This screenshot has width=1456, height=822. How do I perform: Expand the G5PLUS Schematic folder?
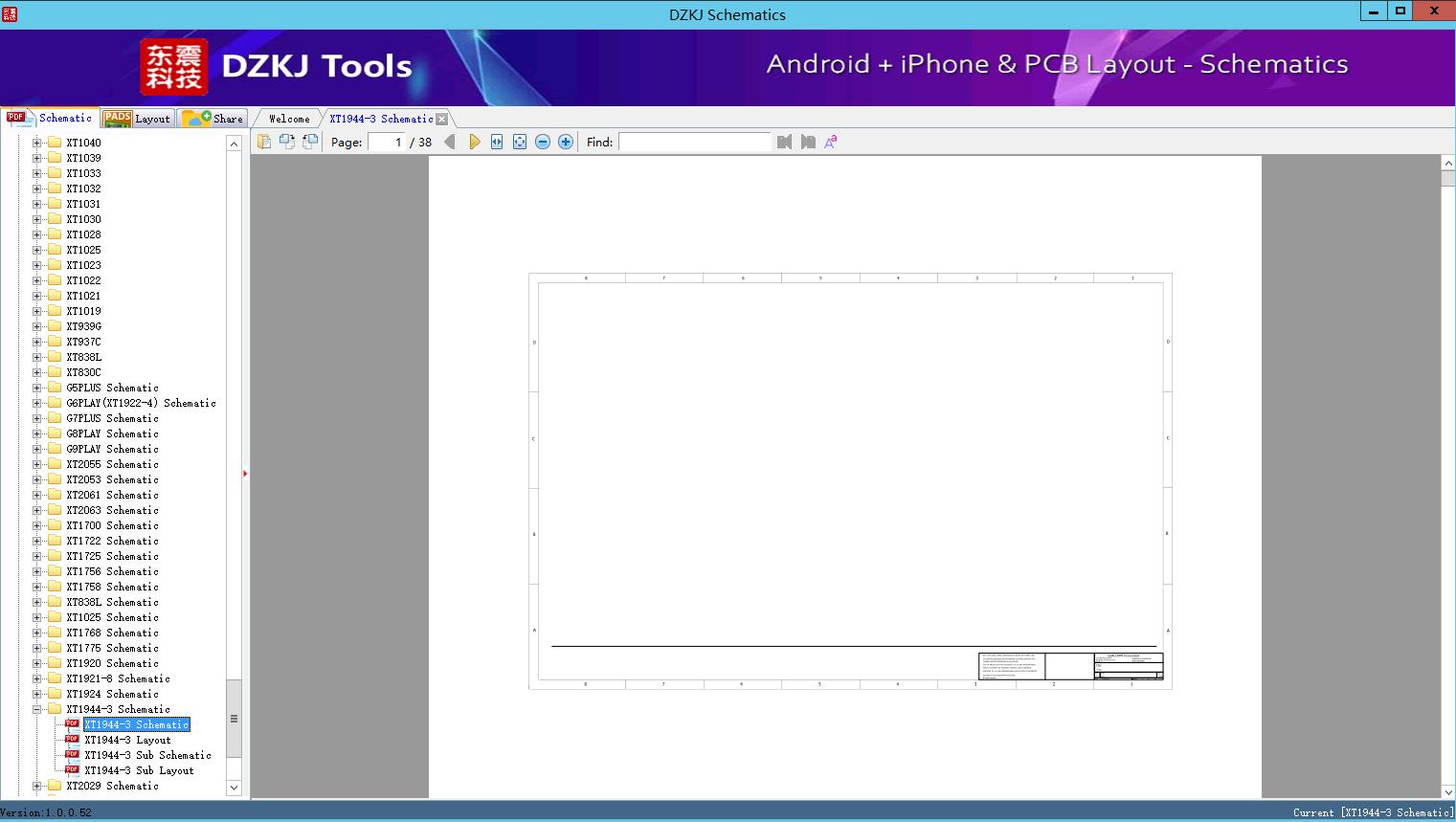[x=37, y=388]
